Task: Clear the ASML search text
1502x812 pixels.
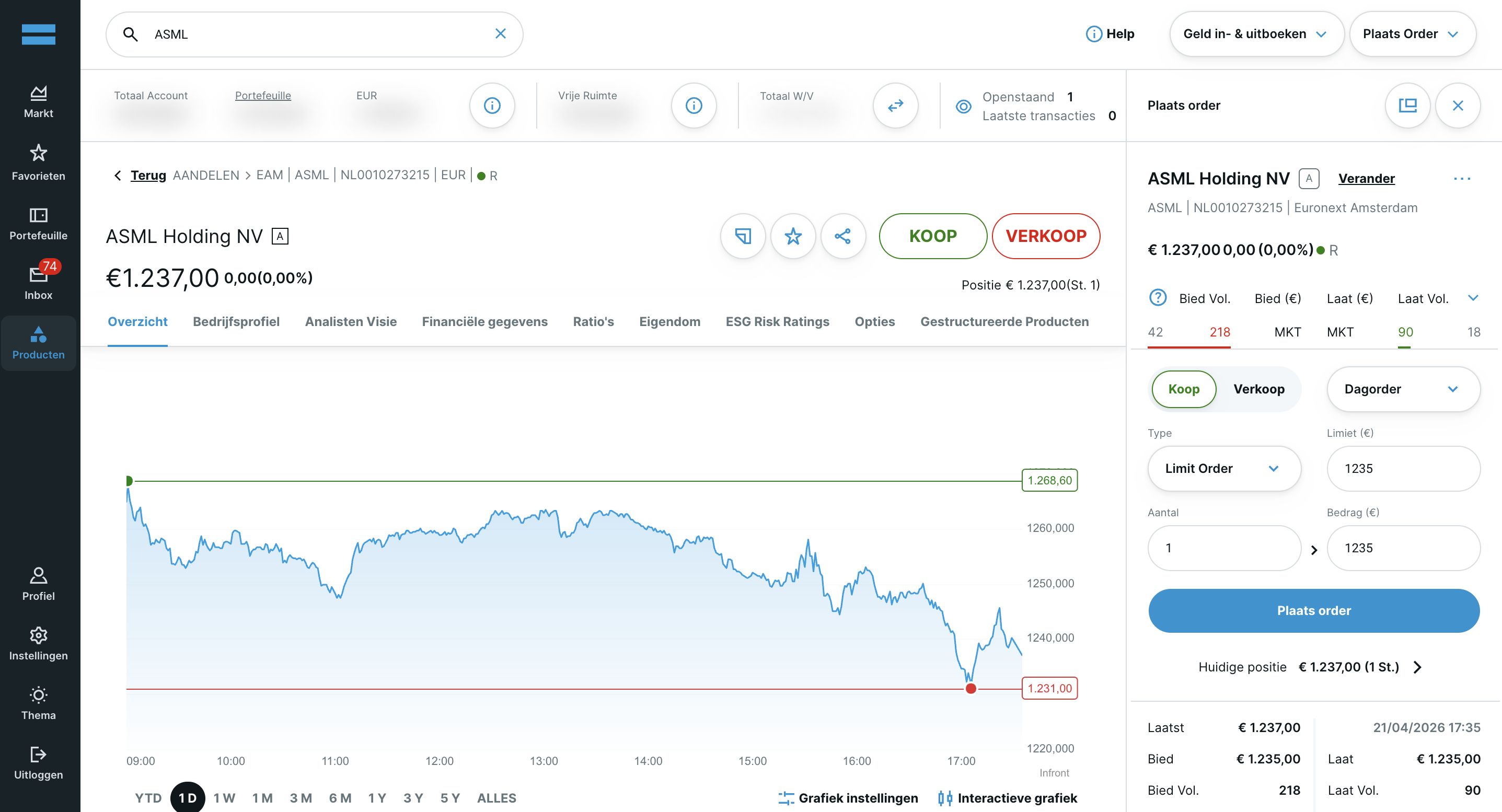Action: pos(500,34)
